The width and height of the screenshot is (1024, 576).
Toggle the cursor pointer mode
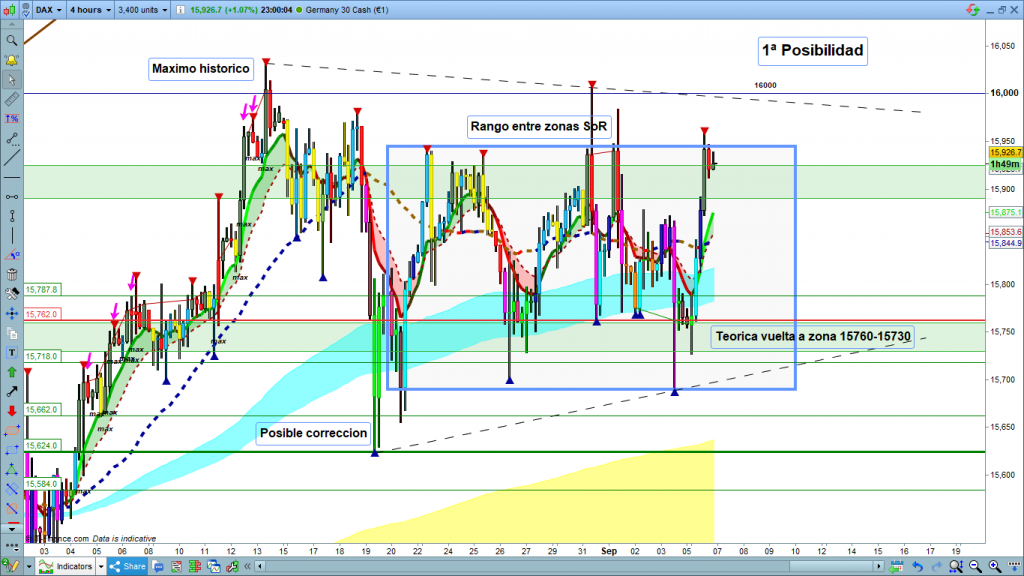(12, 80)
